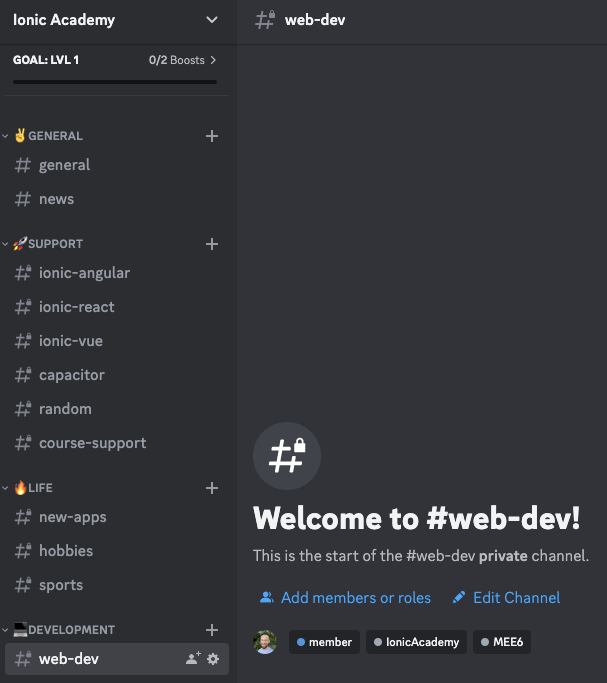Viewport: 607px width, 683px height.
Task: Open the Ionic Academy server dropdown
Action: [212, 20]
